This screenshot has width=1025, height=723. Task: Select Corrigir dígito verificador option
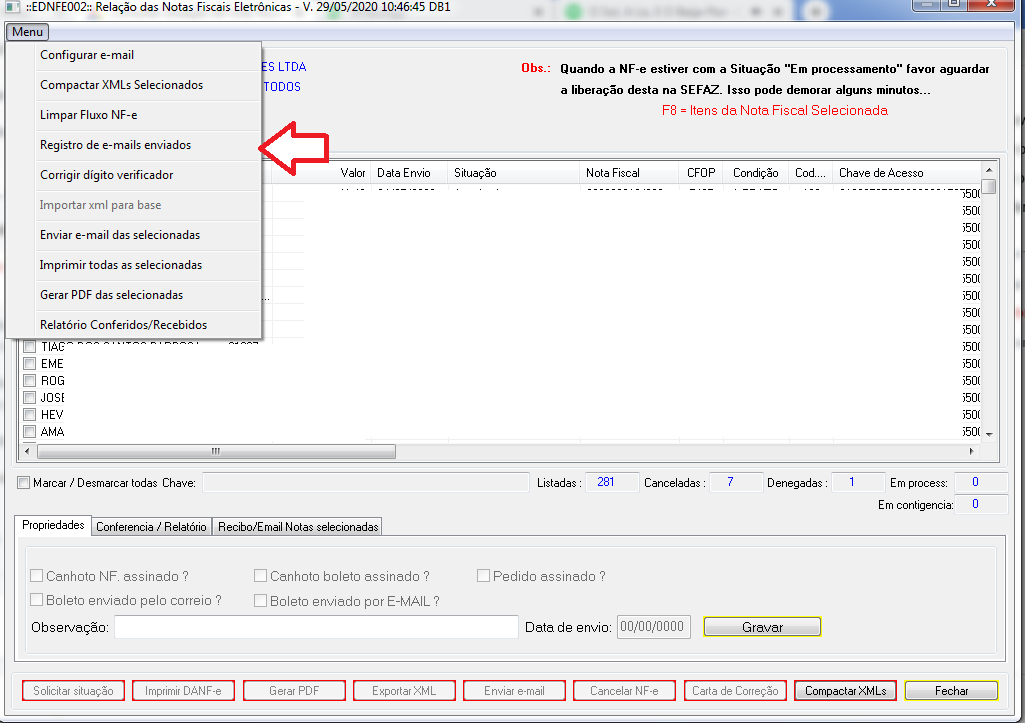pyautogui.click(x=106, y=175)
